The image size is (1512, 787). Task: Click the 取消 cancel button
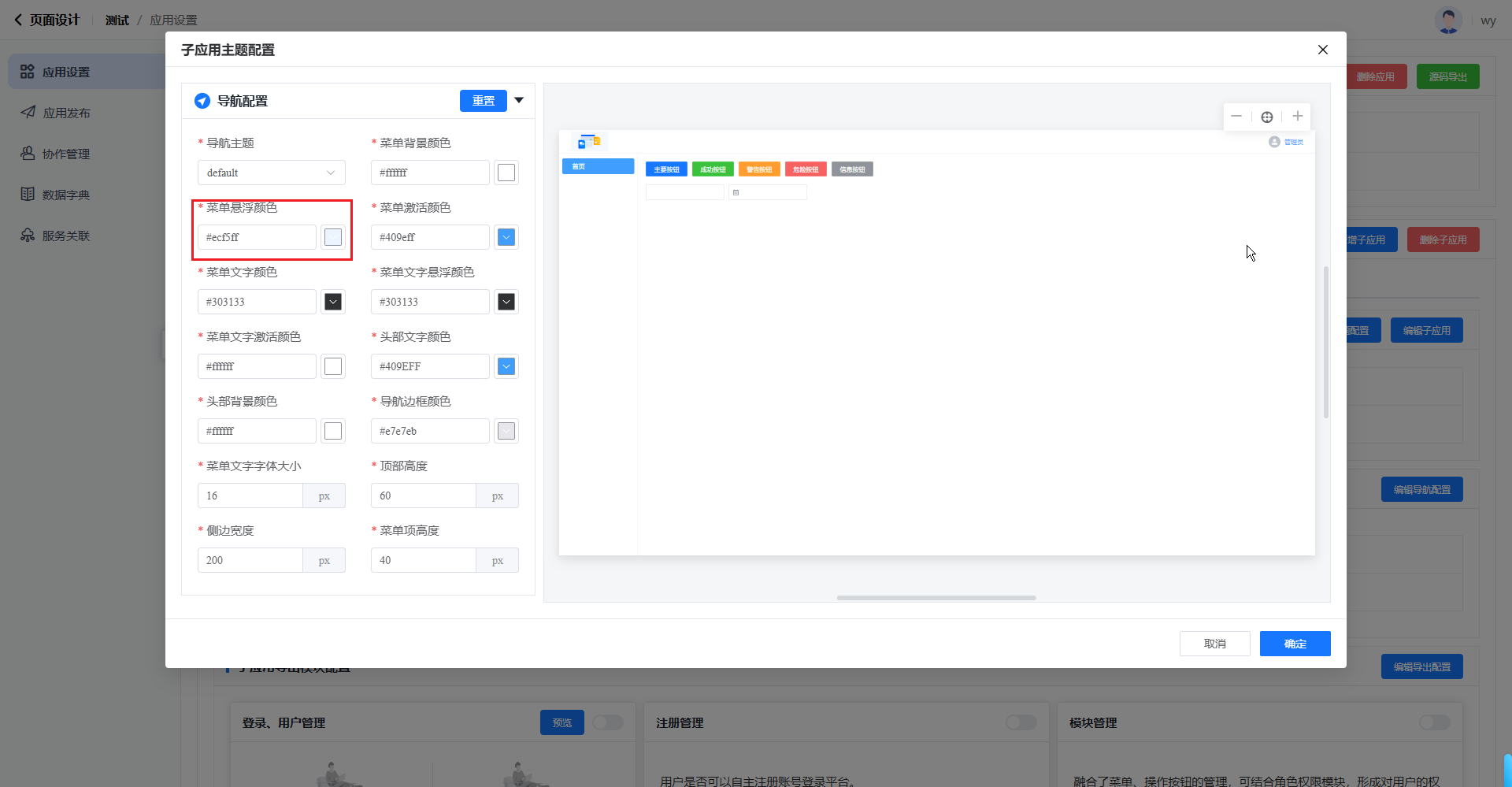(1214, 644)
